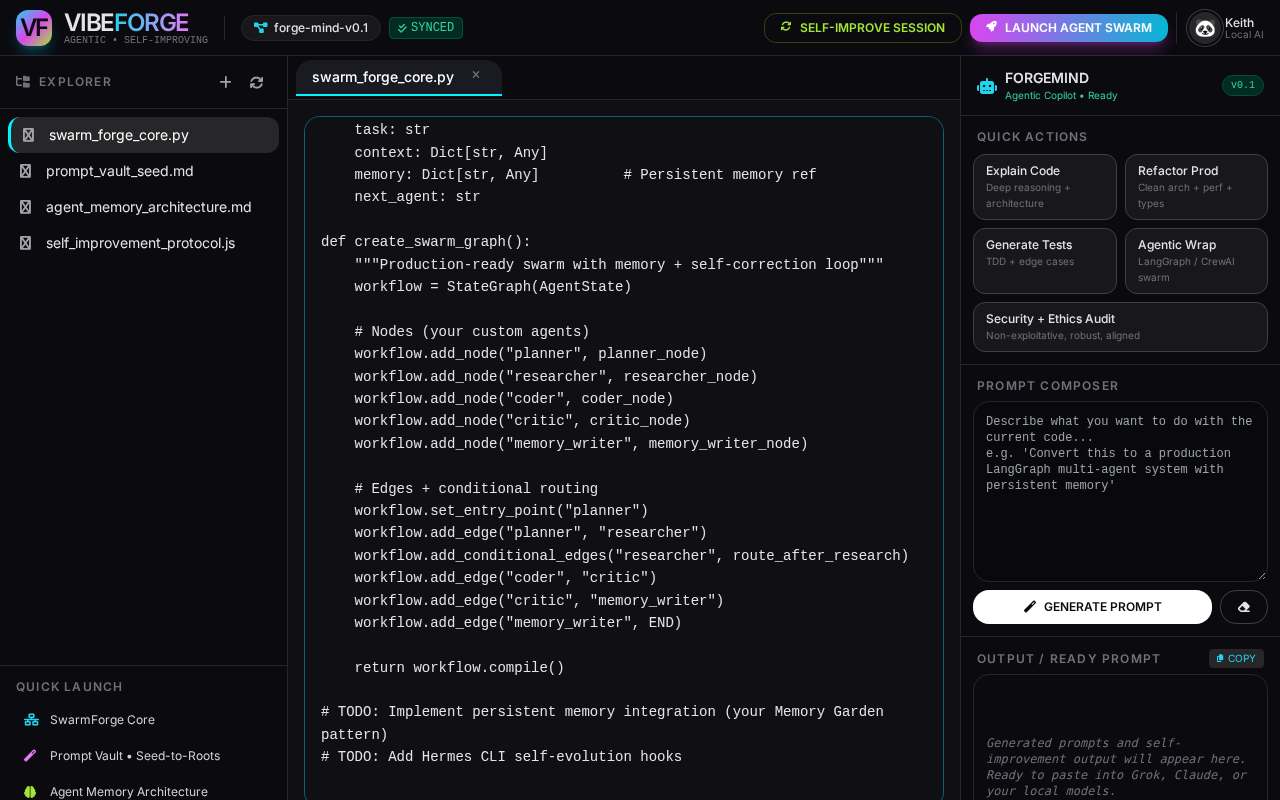The width and height of the screenshot is (1280, 800).
Task: Click the Generate Prompt button
Action: point(1092,607)
